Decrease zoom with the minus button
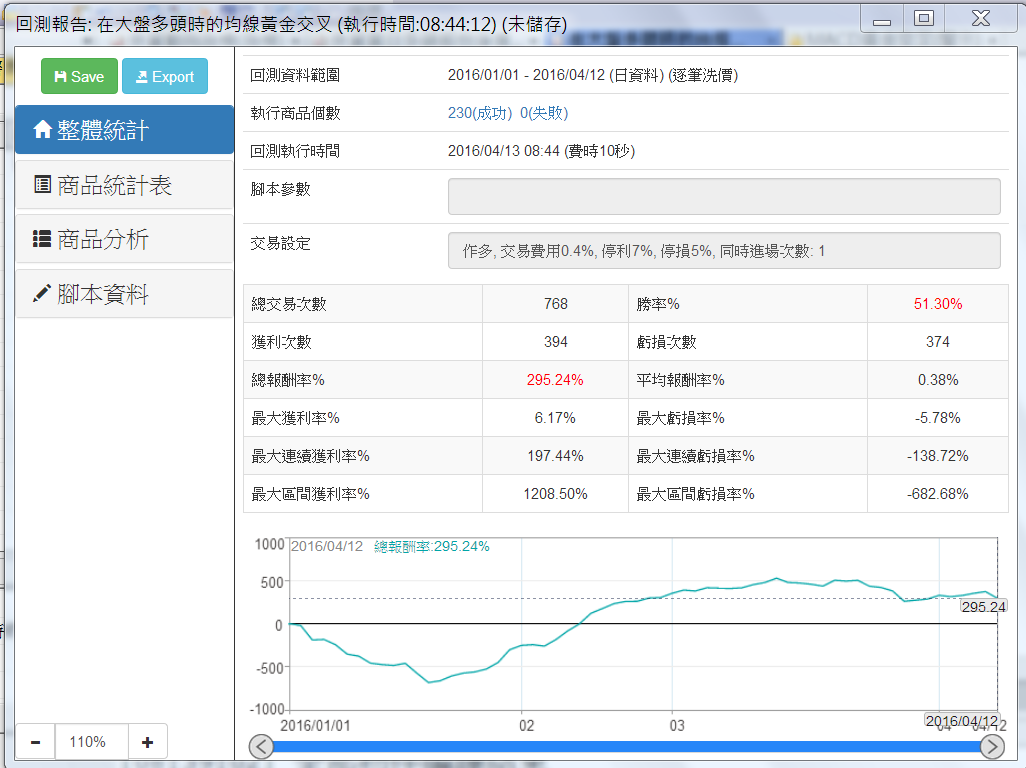The width and height of the screenshot is (1026, 768). click(36, 742)
